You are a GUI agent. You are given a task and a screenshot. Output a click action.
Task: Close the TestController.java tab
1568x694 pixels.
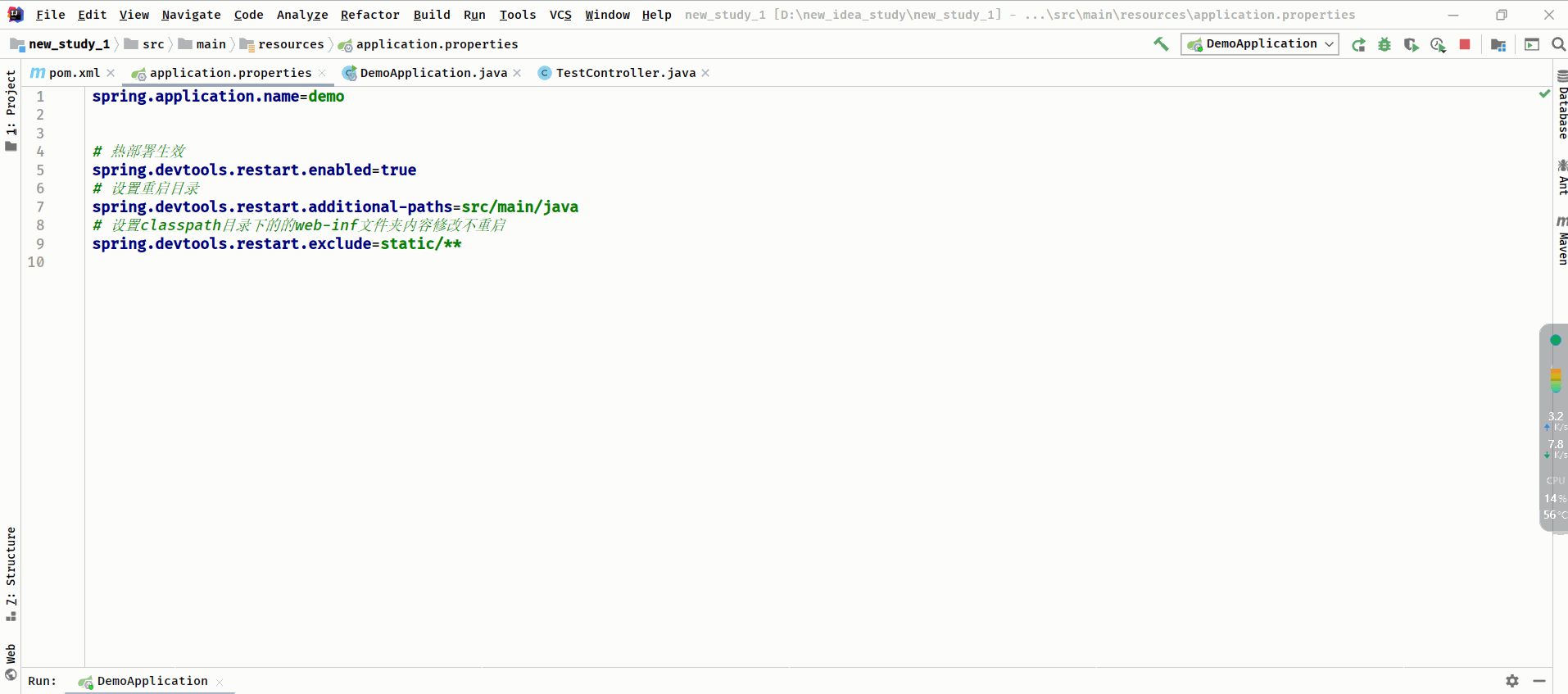point(705,73)
